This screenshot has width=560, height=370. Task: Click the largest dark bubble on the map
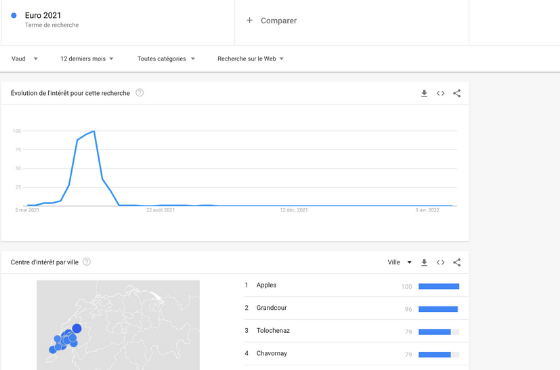pos(77,329)
